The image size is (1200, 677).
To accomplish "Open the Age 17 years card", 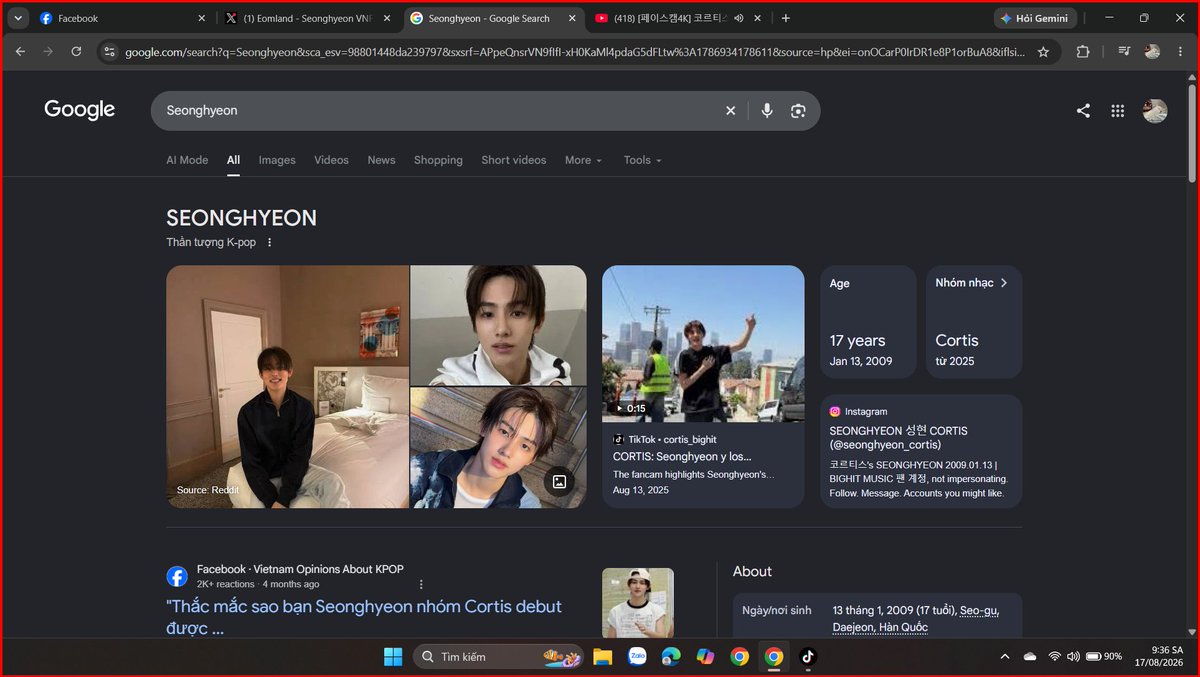I will 868,322.
